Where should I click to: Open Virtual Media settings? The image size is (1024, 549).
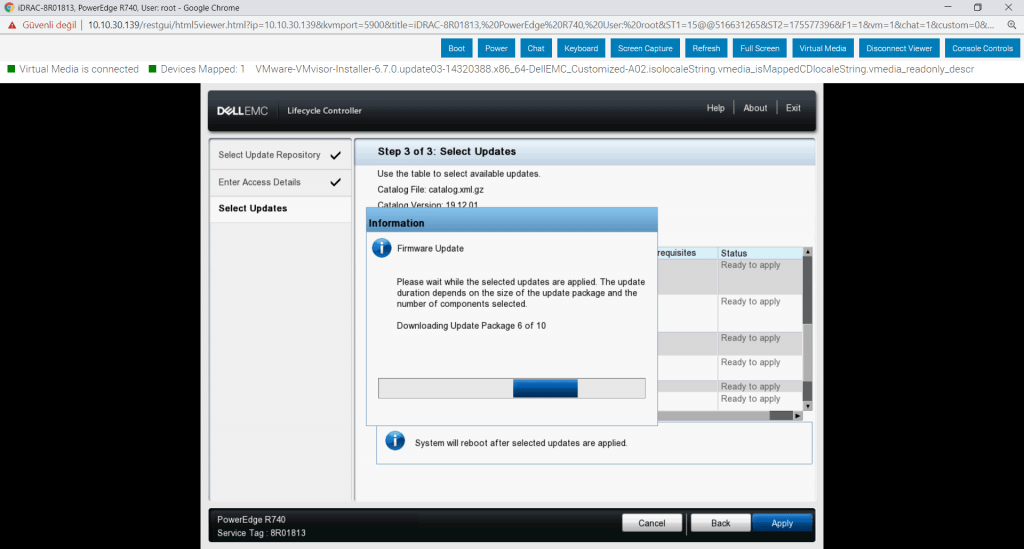click(x=823, y=48)
